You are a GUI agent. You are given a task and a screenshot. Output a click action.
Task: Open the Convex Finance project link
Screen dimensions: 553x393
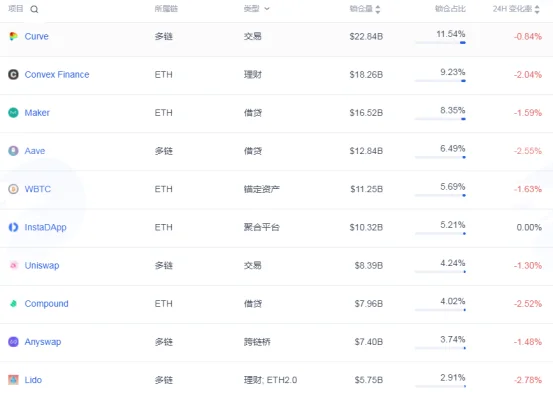(57, 74)
